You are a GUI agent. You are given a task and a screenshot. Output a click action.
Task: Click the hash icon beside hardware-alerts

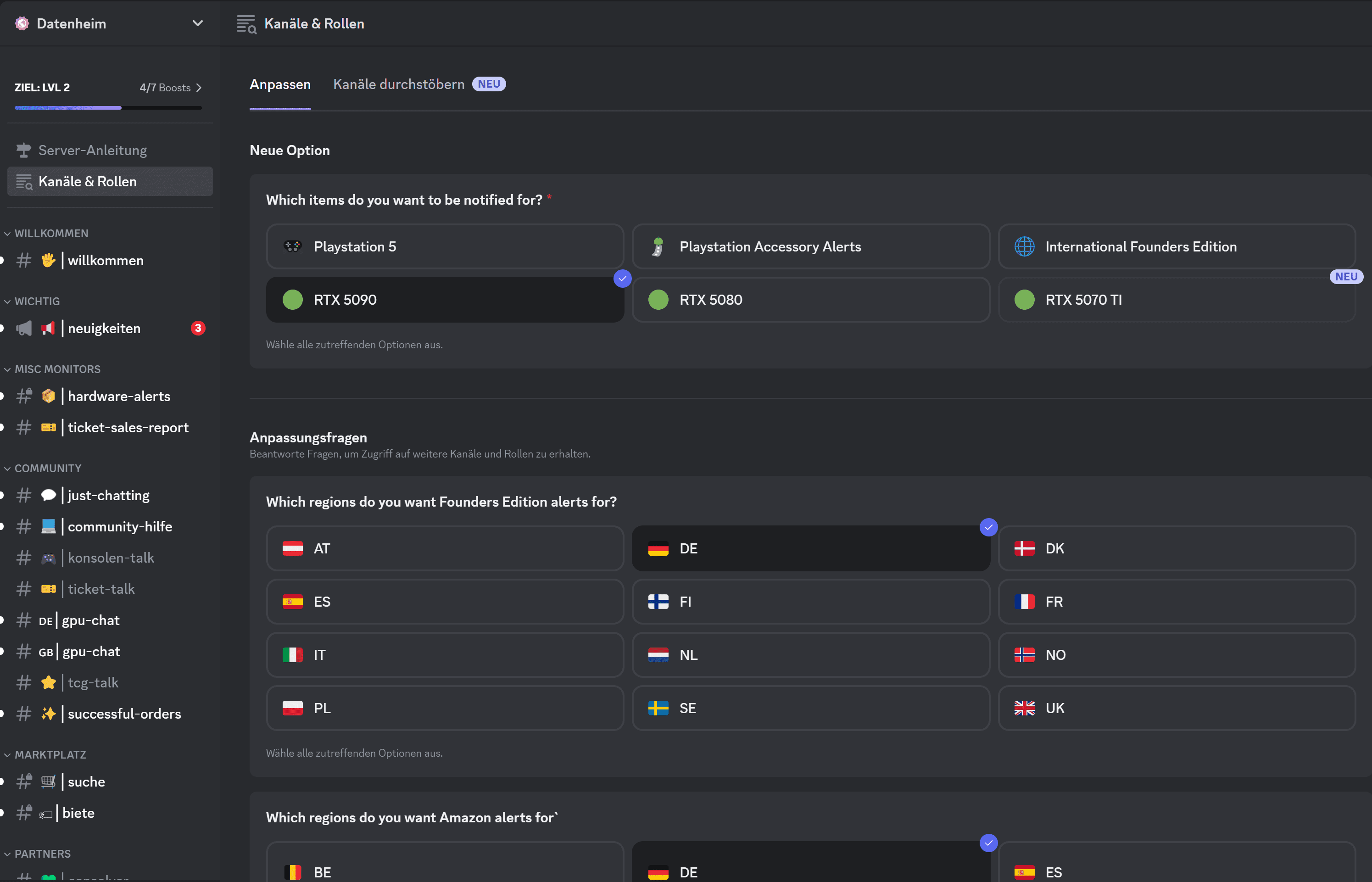click(x=23, y=396)
